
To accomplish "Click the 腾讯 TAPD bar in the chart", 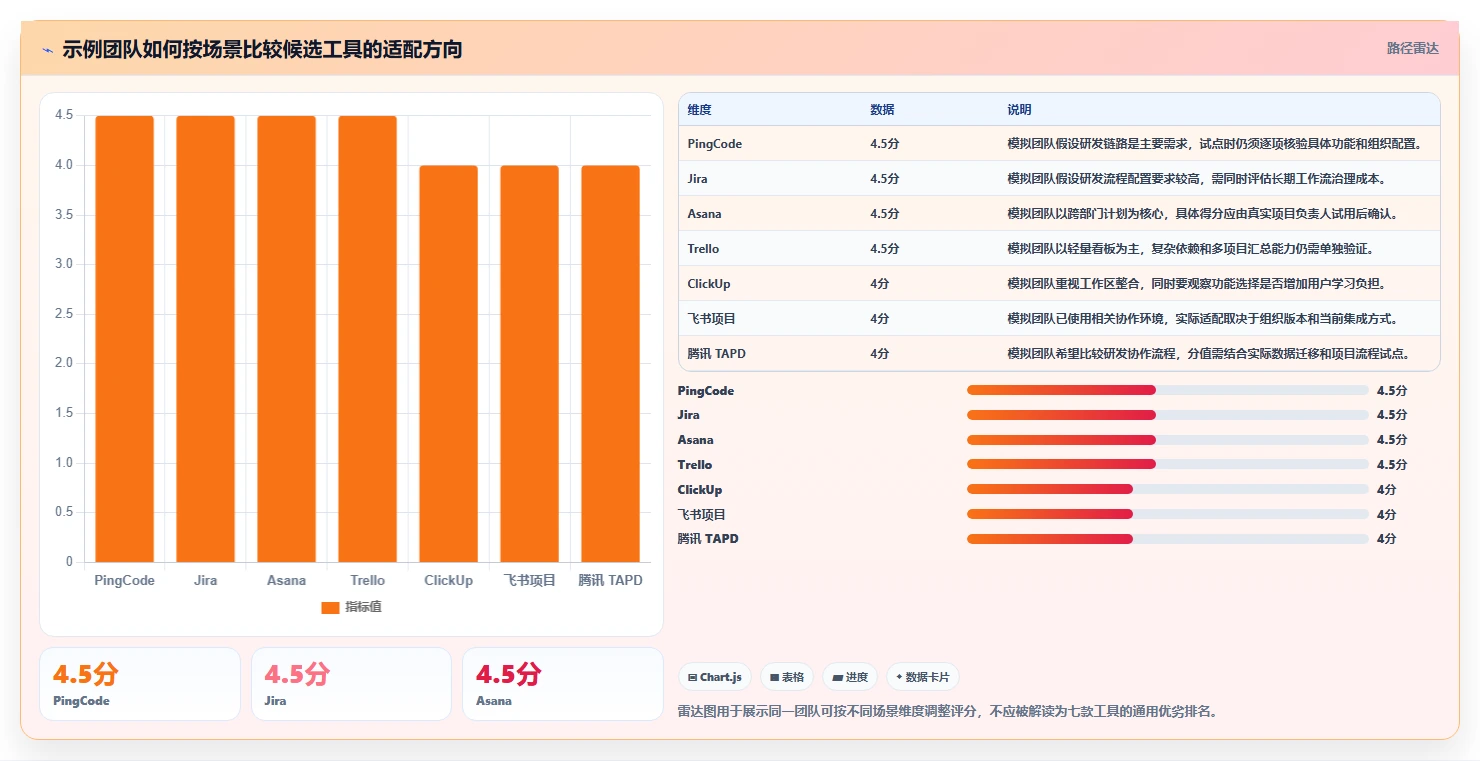I will coord(610,364).
